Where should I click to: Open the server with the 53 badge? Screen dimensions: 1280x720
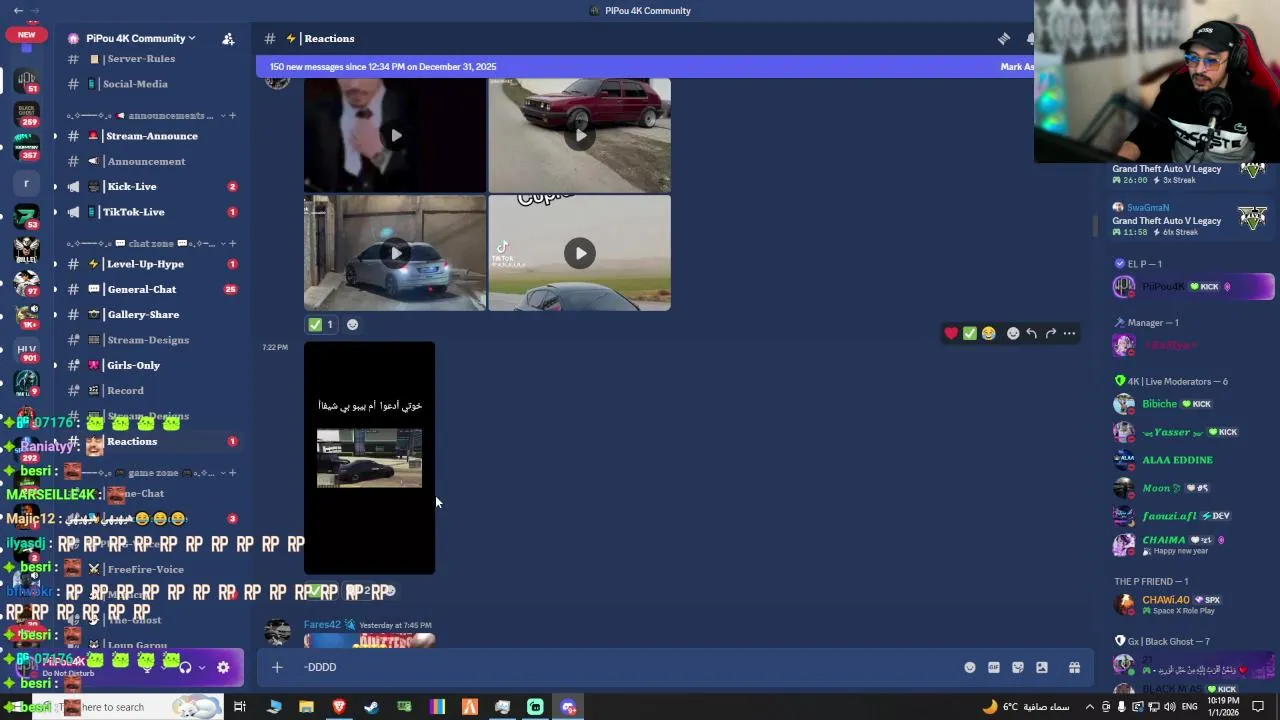(27, 216)
